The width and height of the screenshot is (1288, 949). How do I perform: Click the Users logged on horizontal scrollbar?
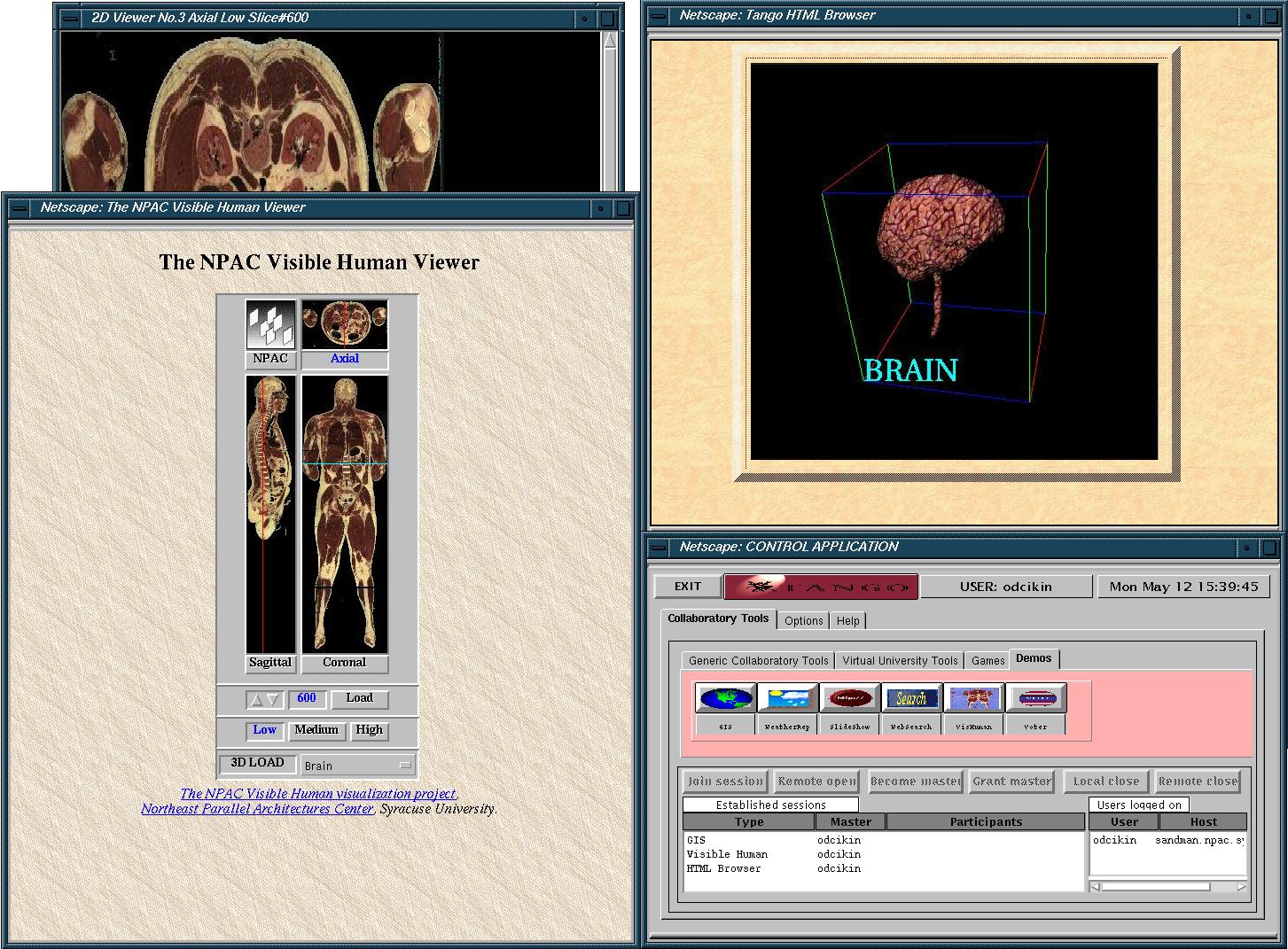[x=1168, y=886]
